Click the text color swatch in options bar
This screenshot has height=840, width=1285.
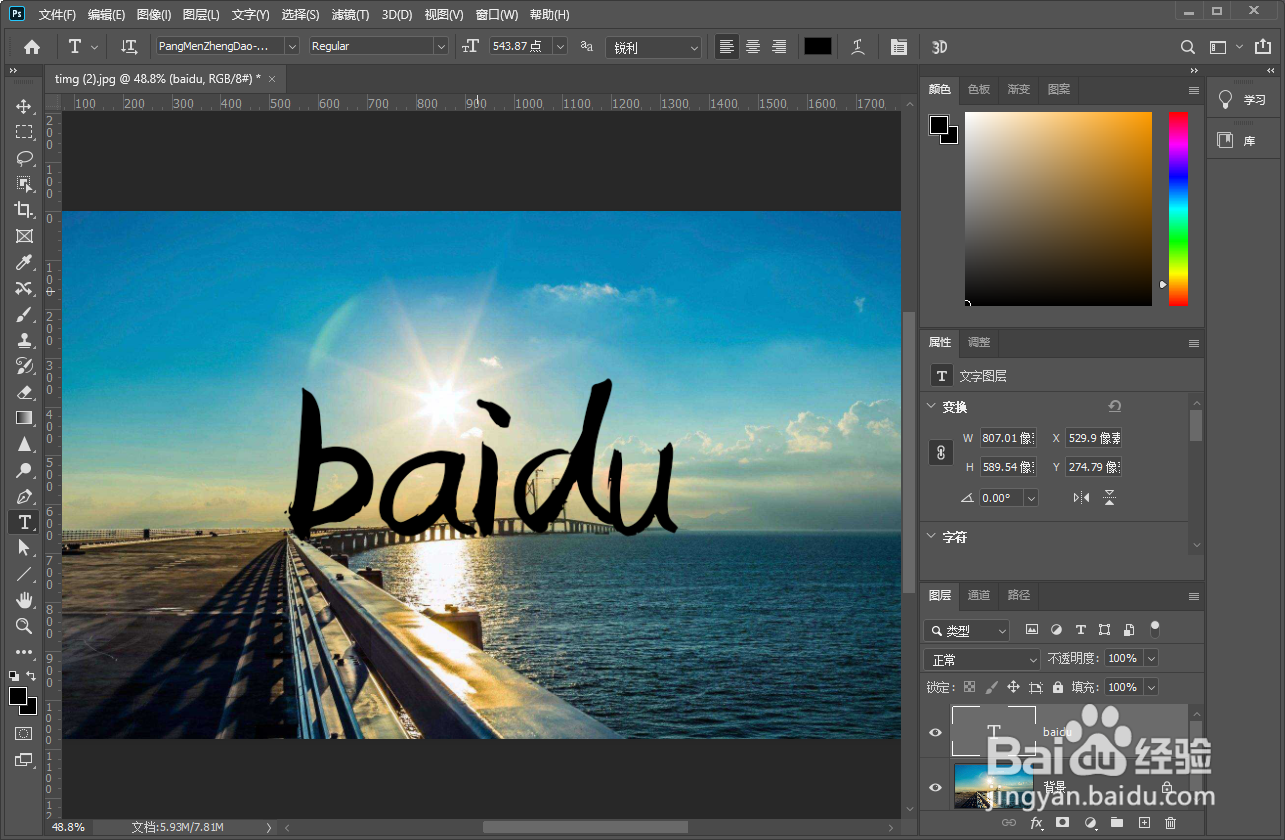pos(818,46)
